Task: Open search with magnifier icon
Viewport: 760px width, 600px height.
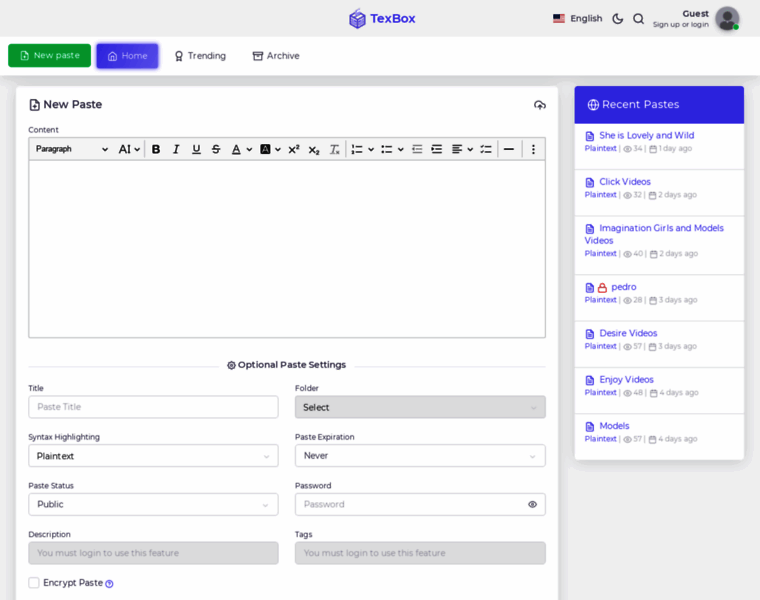Action: (x=638, y=18)
